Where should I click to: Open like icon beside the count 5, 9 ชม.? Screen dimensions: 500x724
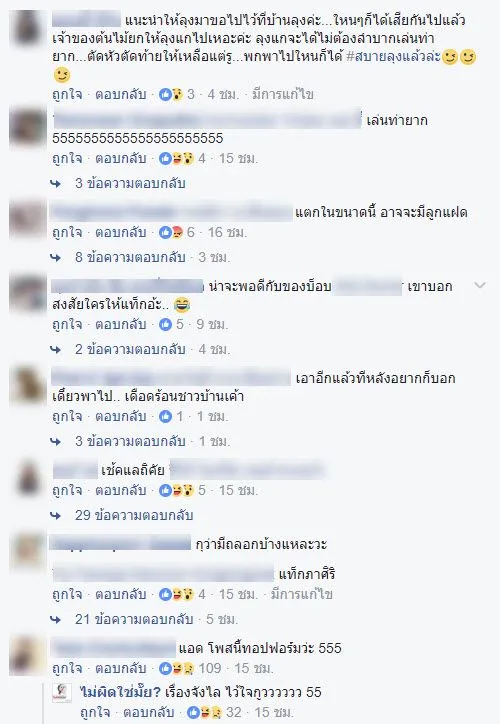coord(165,325)
